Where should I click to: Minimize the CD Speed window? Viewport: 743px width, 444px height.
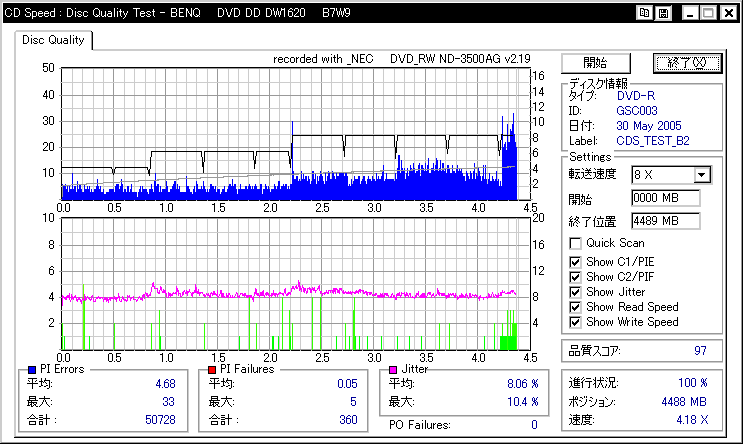pyautogui.click(x=690, y=13)
